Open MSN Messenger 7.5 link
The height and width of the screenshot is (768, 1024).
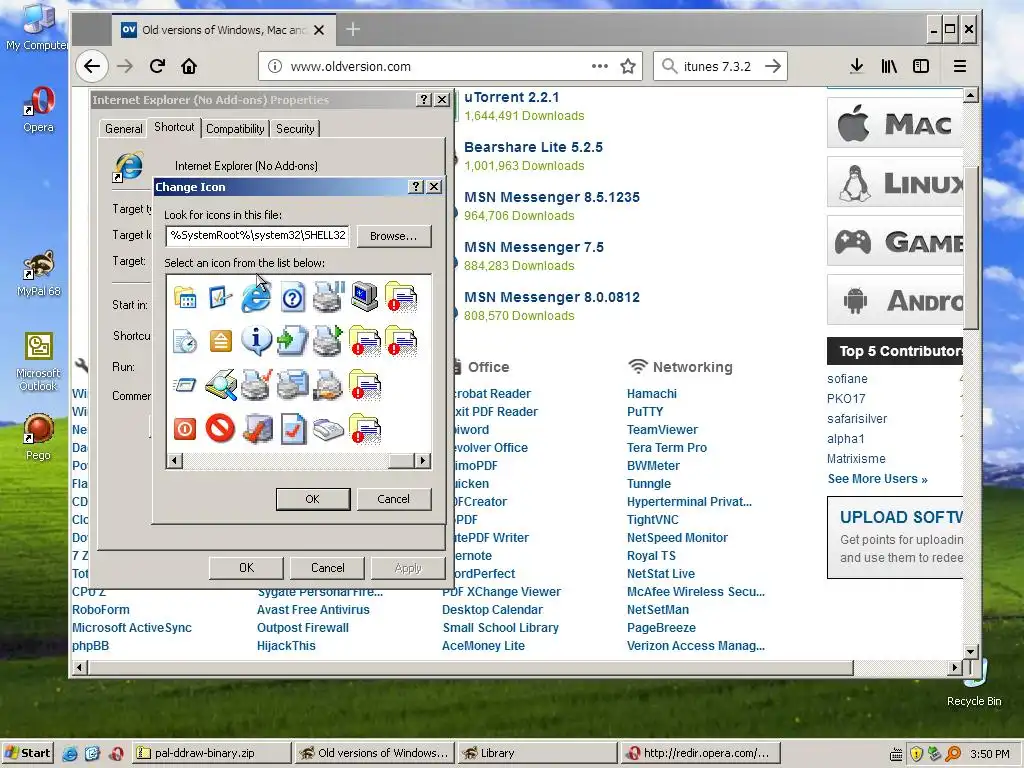pyautogui.click(x=534, y=248)
